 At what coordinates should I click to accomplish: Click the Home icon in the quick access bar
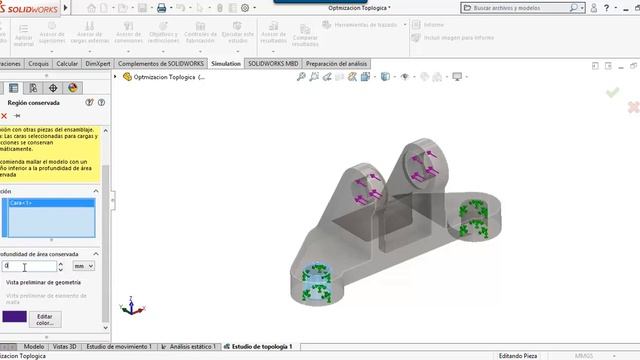click(91, 8)
